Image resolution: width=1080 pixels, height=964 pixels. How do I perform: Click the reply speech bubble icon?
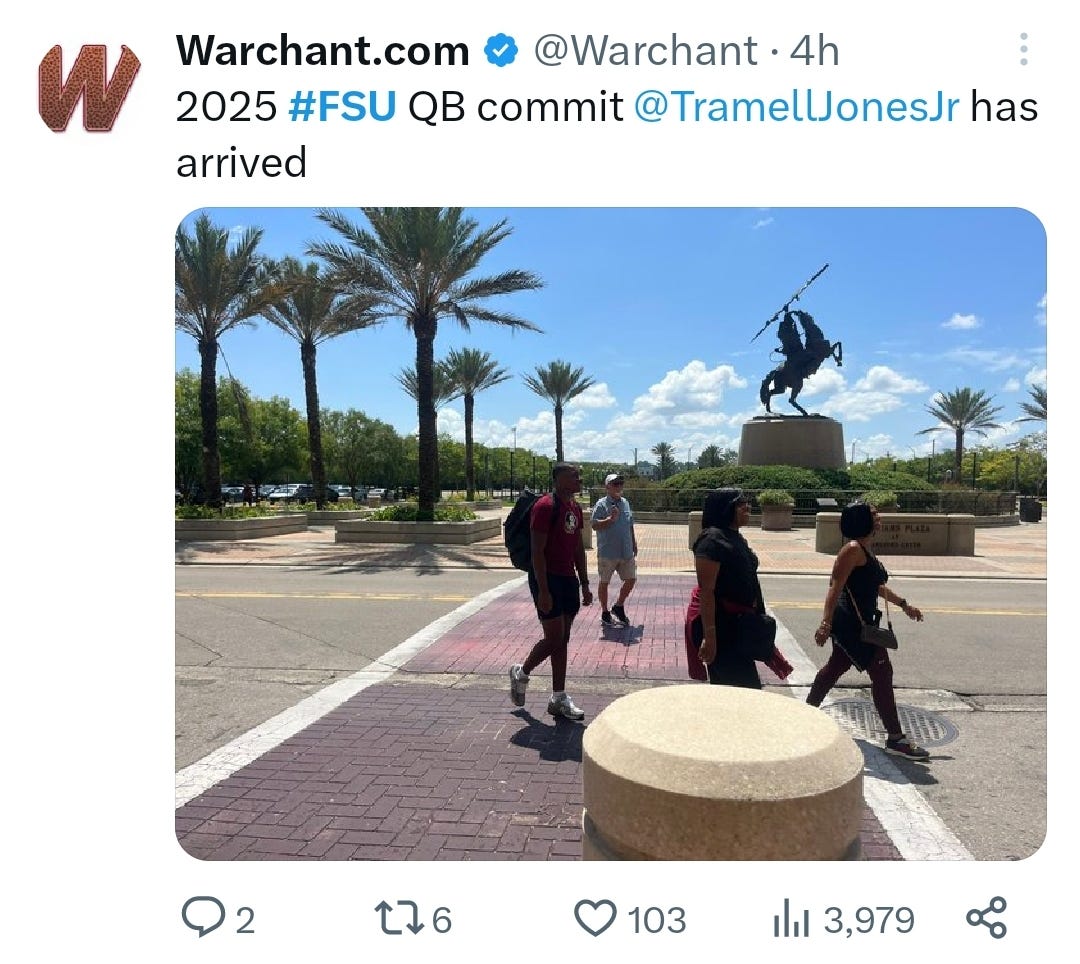(x=203, y=917)
